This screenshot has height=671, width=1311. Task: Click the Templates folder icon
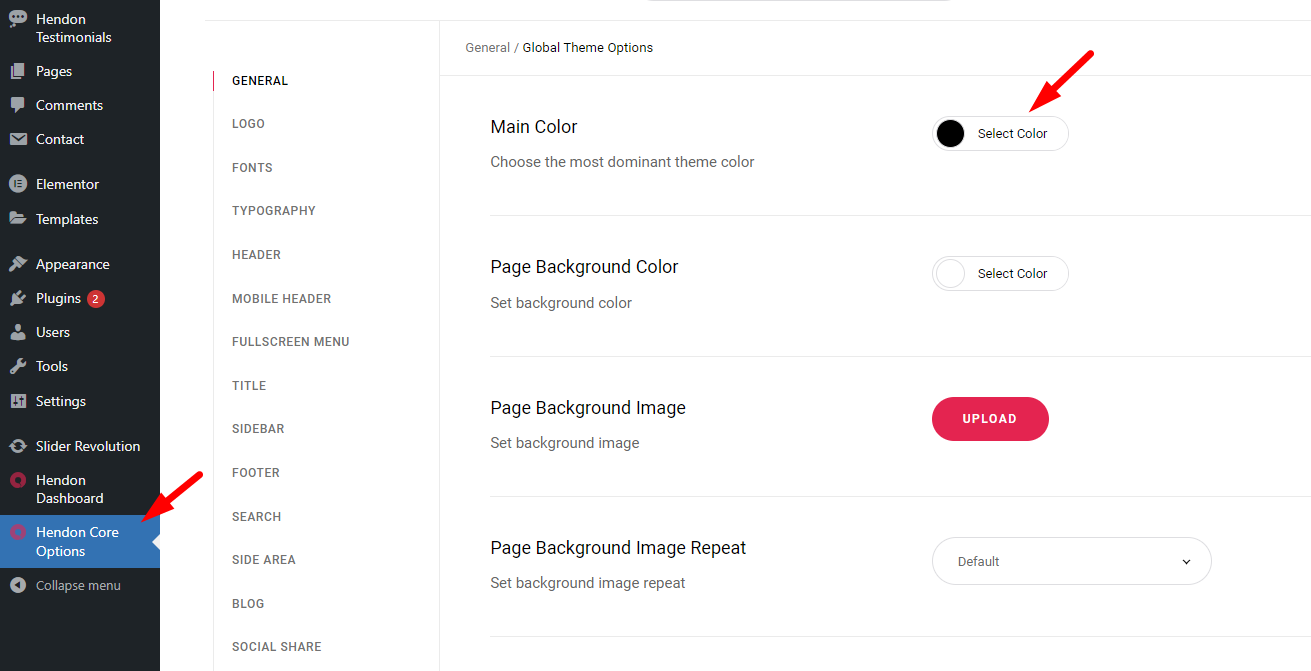[18, 219]
